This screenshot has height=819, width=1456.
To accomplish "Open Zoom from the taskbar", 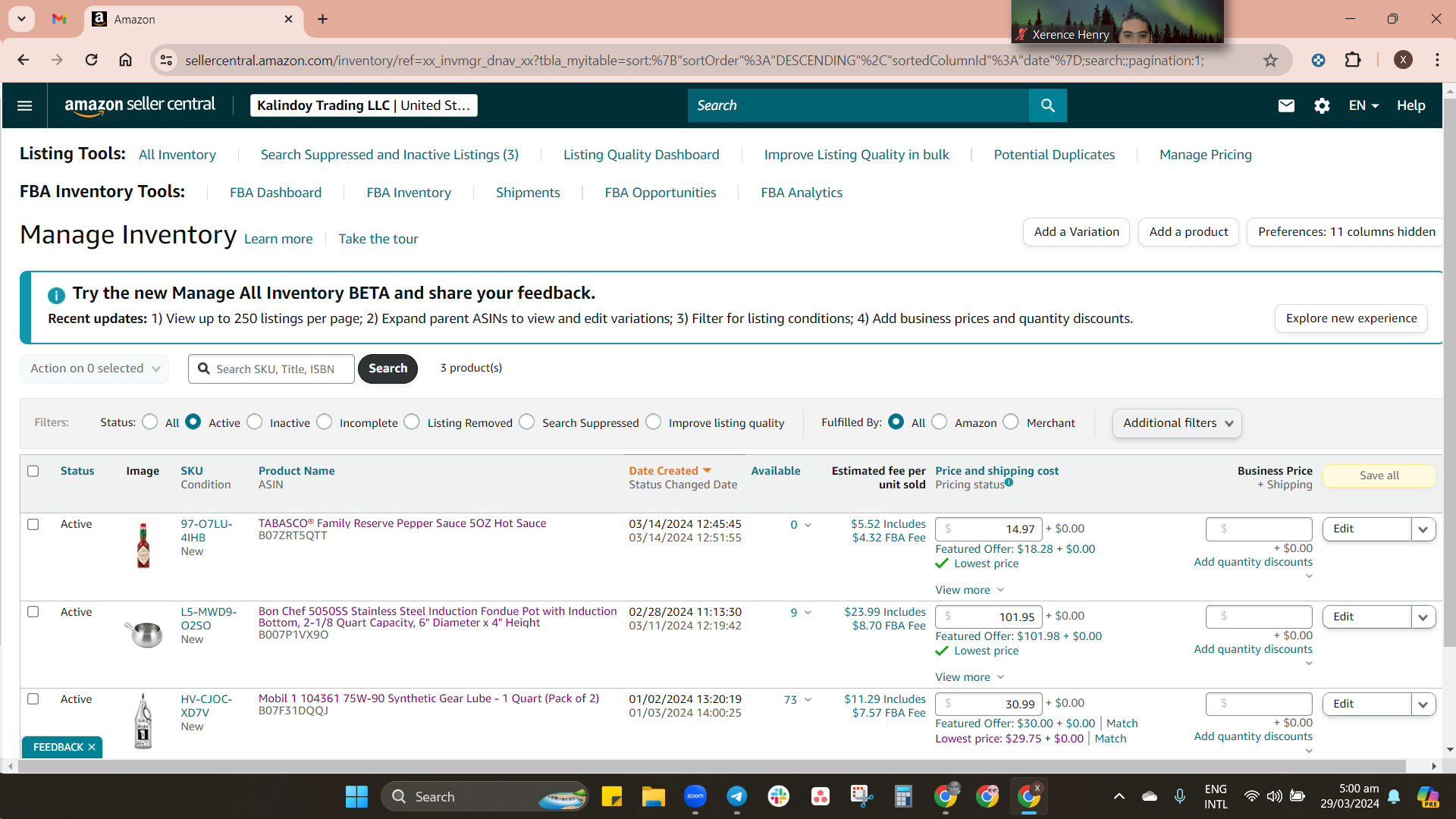I will pos(695,796).
